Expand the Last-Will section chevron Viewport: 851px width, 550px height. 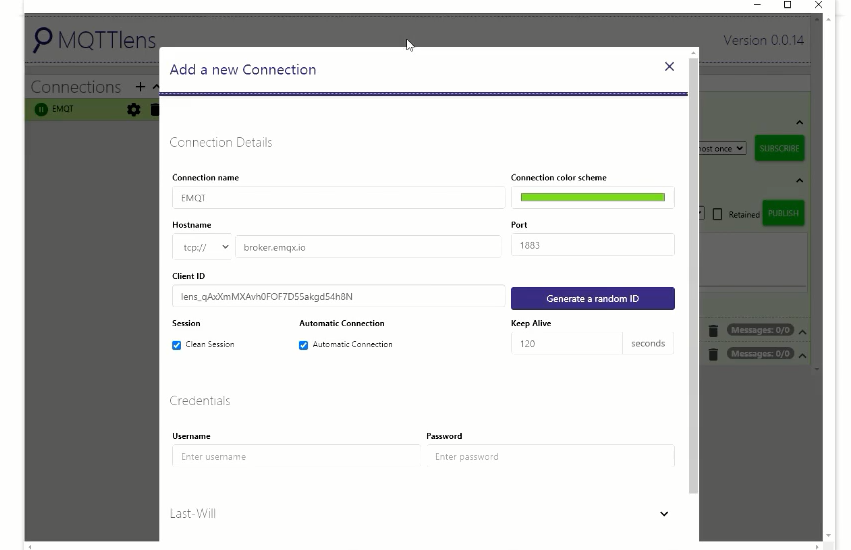[664, 514]
